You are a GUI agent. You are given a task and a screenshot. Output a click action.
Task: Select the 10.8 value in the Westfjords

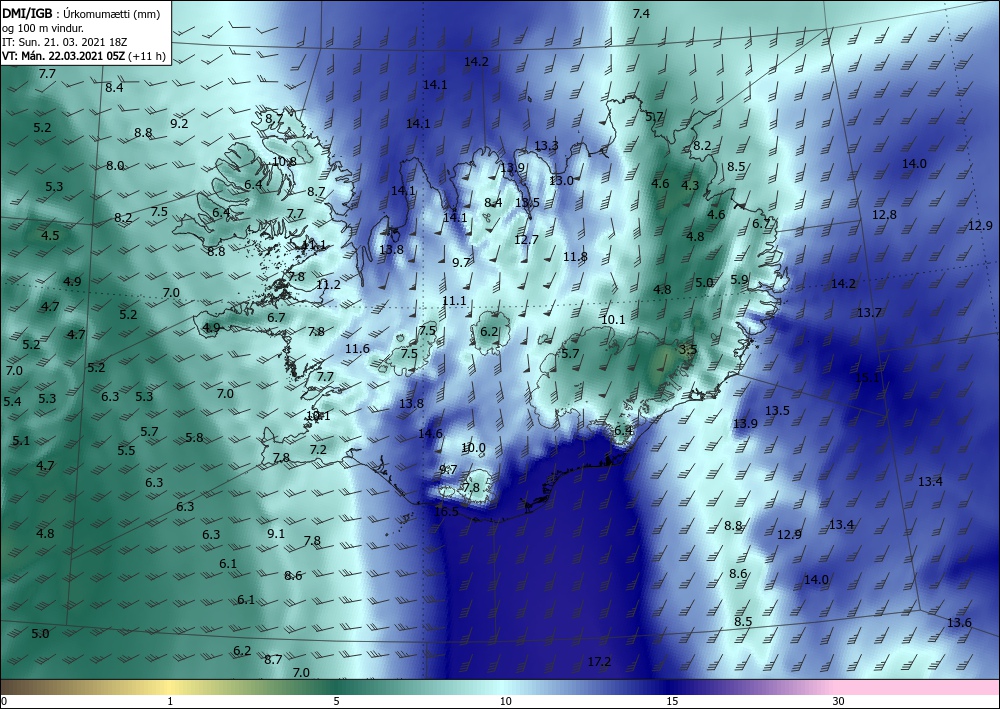click(284, 161)
